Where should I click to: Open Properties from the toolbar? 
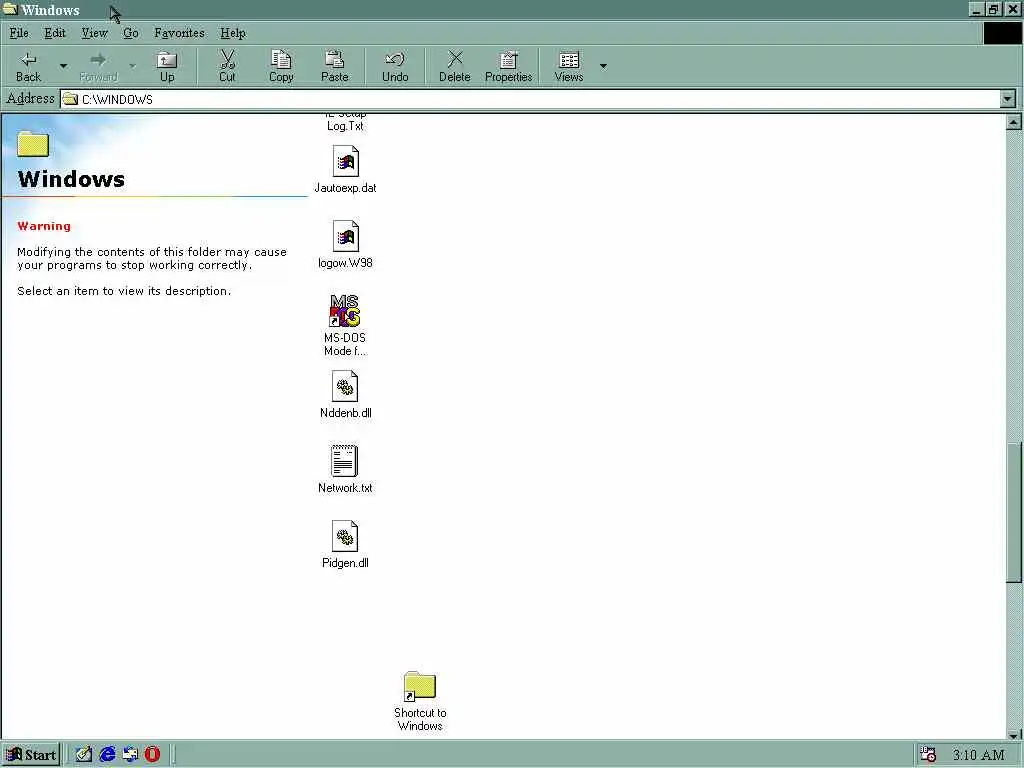[508, 67]
